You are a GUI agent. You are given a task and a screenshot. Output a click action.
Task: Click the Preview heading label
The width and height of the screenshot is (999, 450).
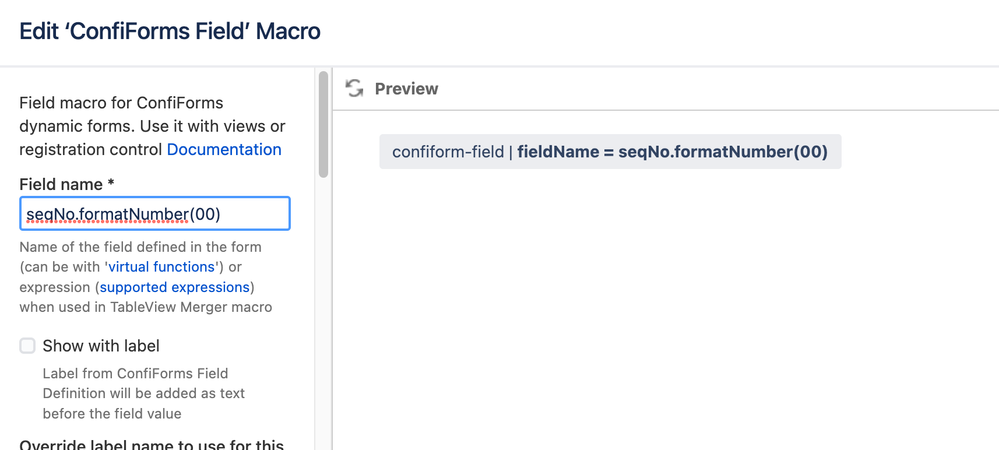tap(406, 89)
